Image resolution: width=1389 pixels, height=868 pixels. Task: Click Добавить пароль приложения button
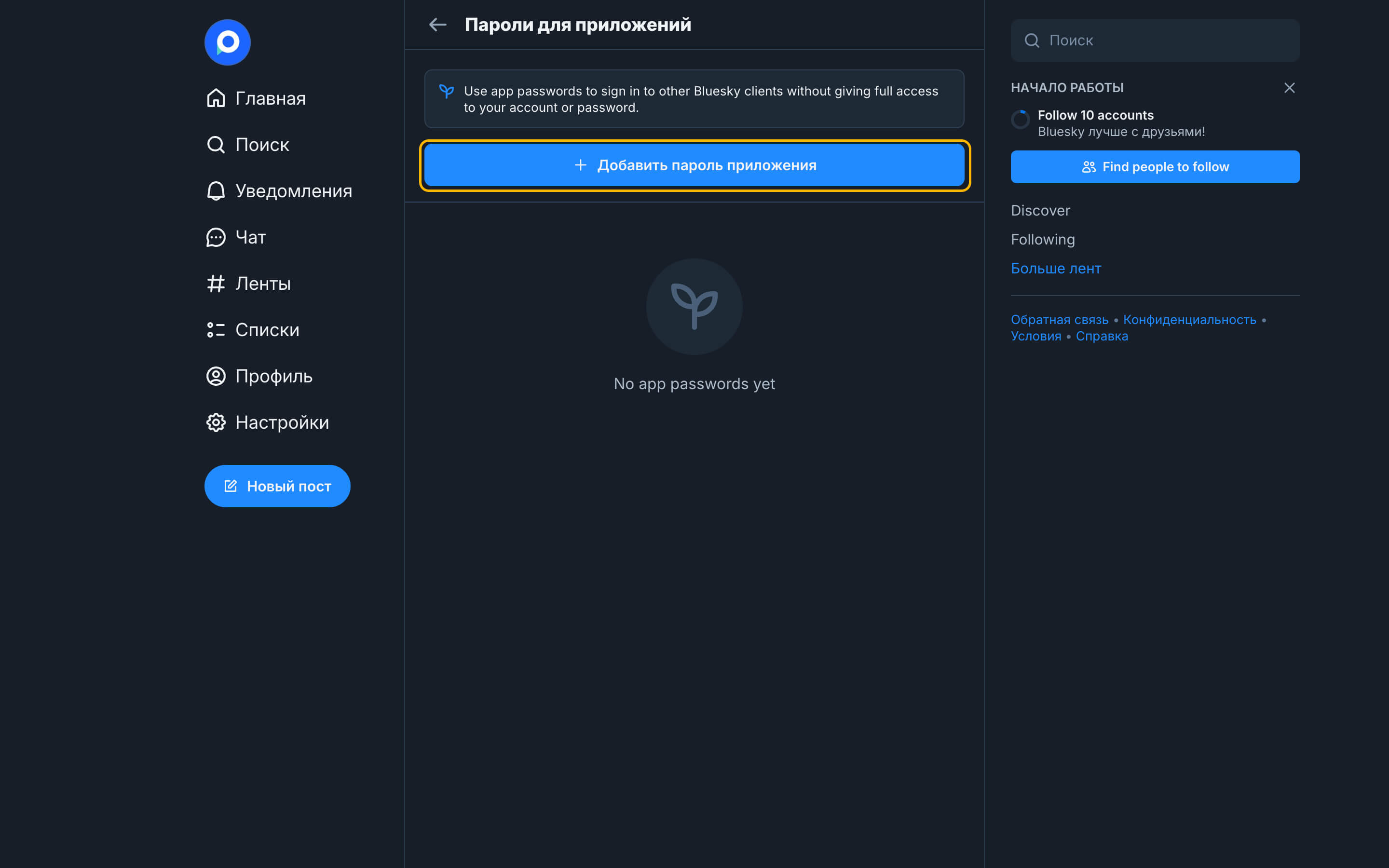(x=694, y=165)
